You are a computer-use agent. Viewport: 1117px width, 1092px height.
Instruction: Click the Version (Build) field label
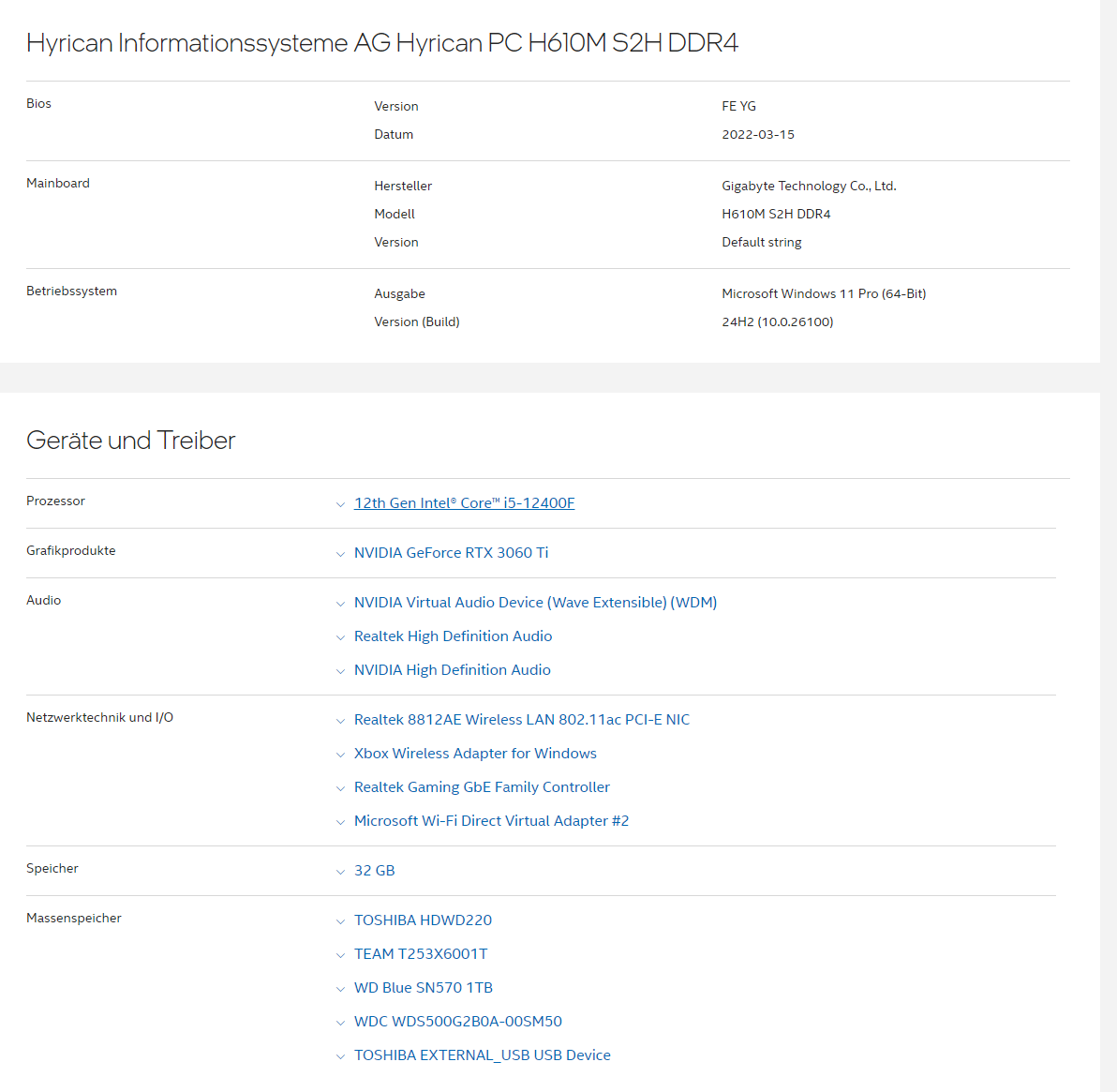[x=417, y=322]
